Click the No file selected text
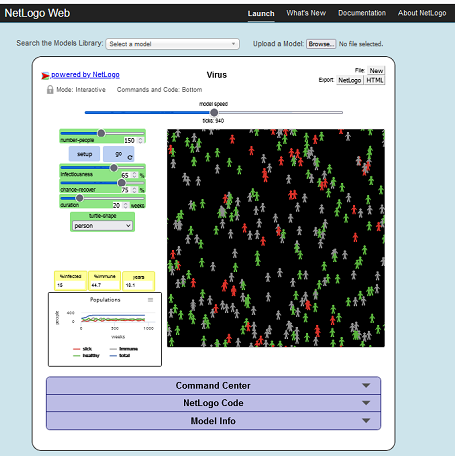Viewport: 455px width, 456px height. tap(361, 44)
